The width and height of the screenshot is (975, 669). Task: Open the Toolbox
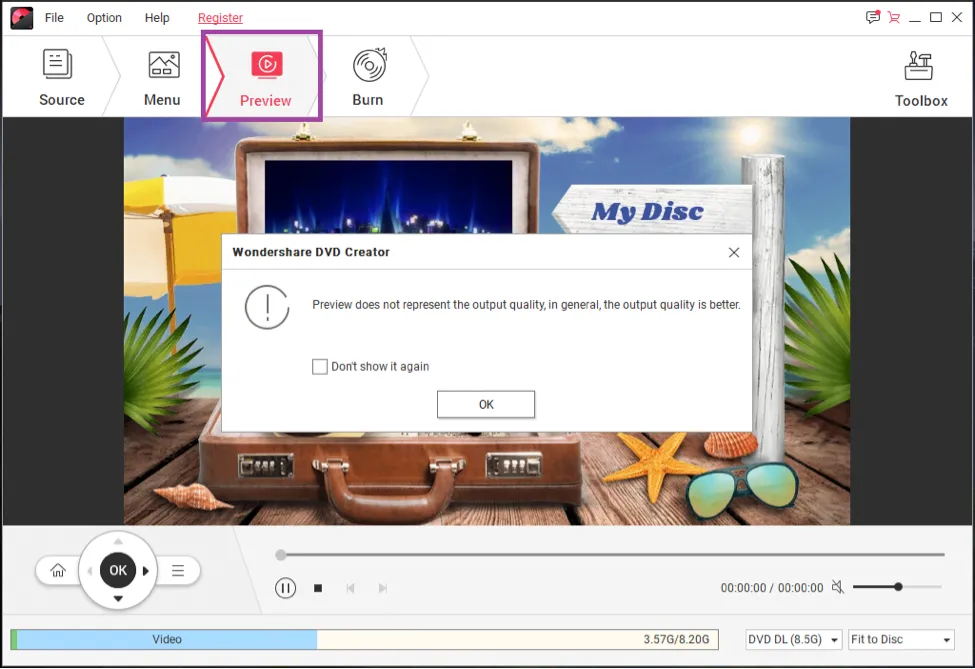click(921, 79)
